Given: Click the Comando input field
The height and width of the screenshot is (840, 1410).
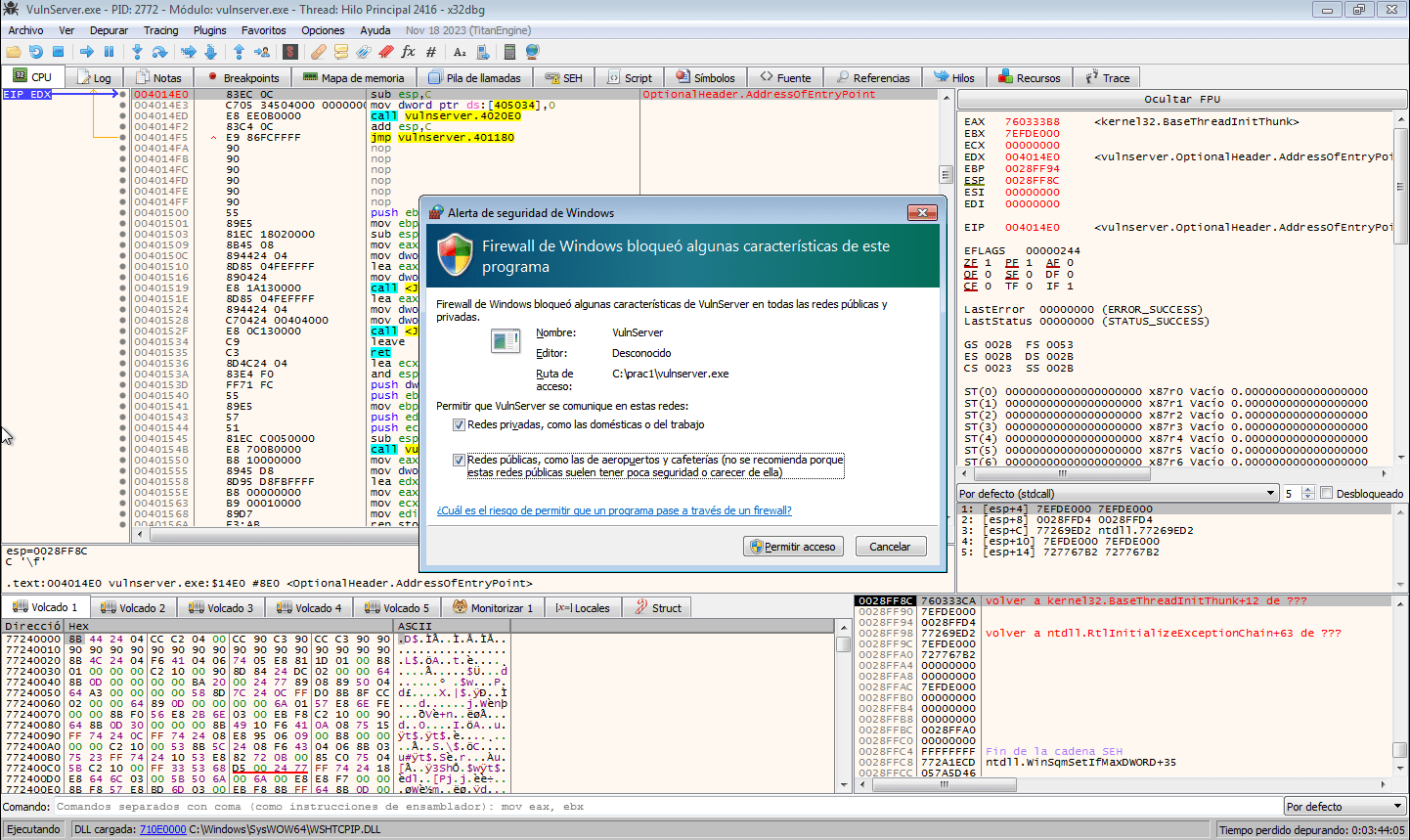Looking at the screenshot, I should (x=668, y=807).
